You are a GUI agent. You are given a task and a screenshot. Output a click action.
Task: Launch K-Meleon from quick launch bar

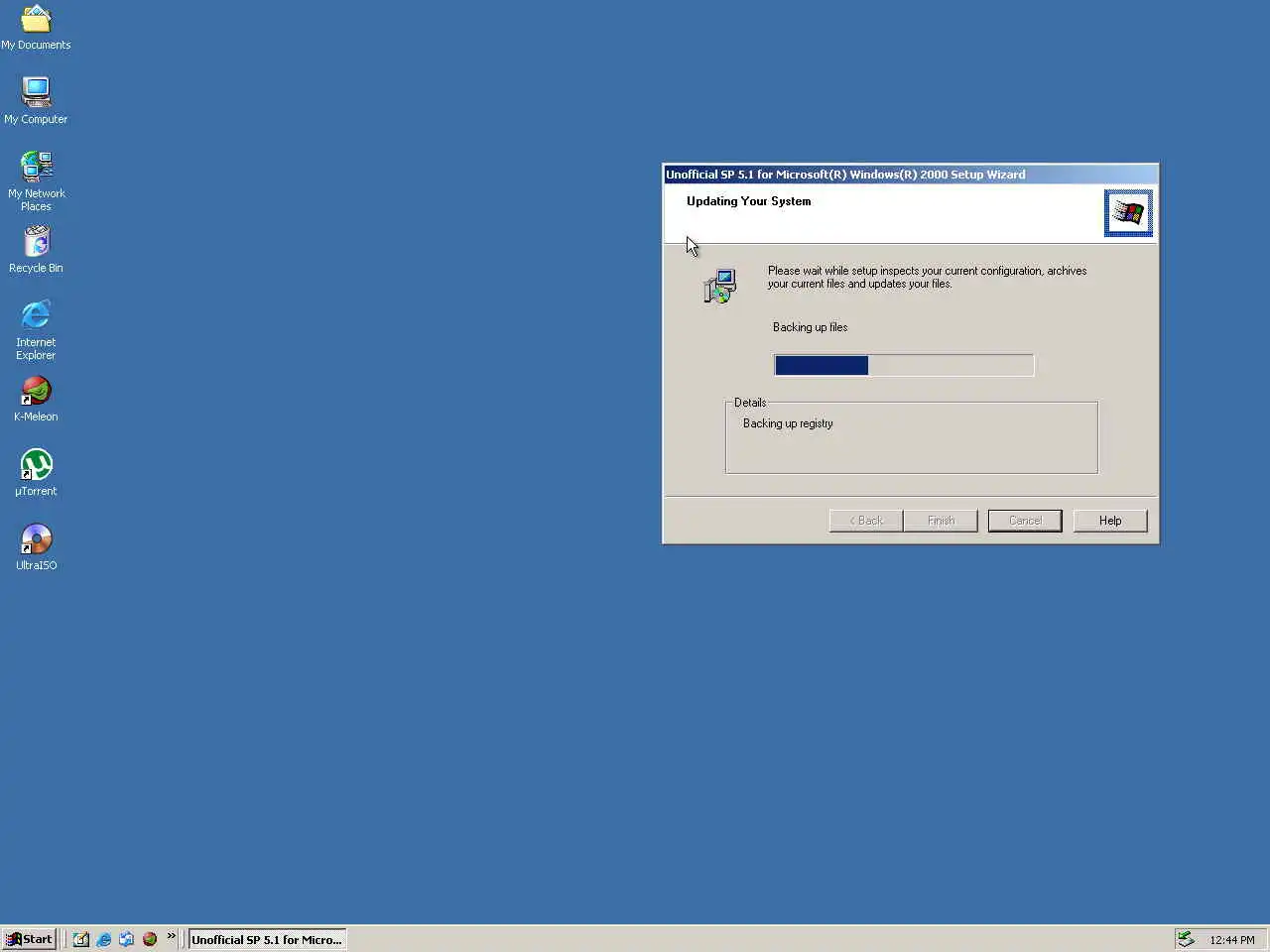[150, 939]
